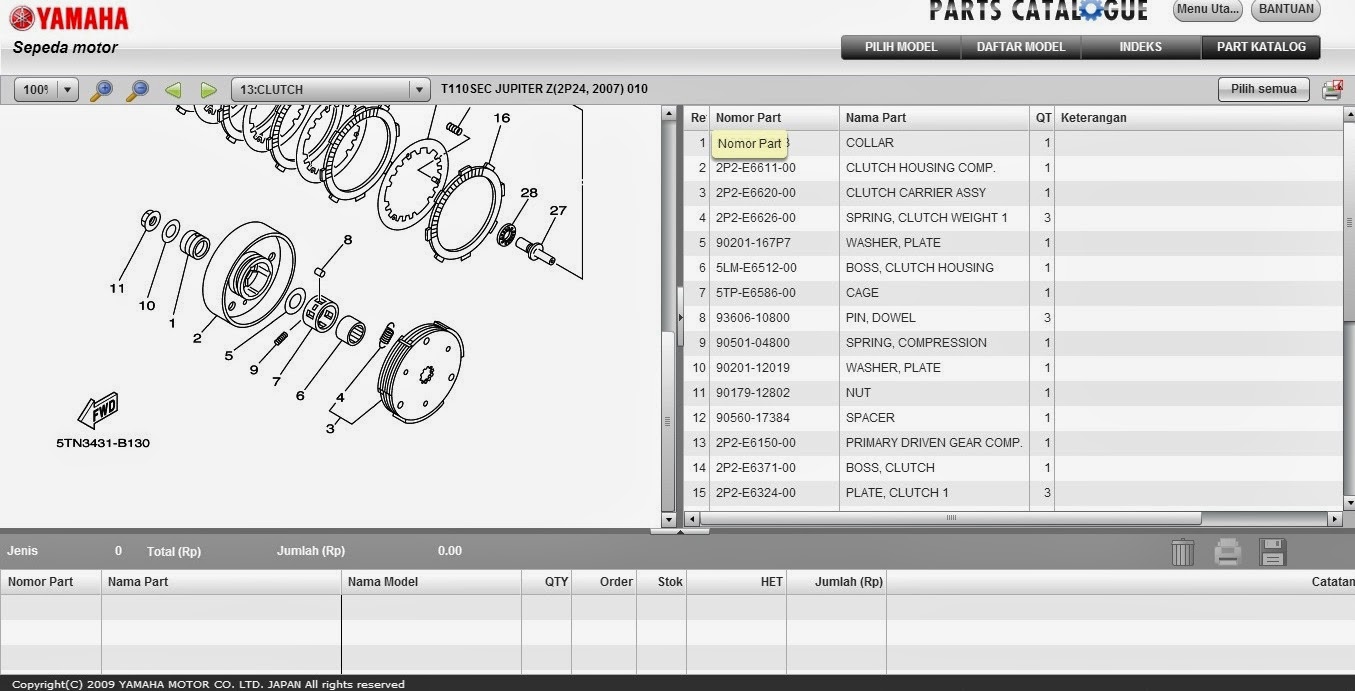The image size is (1355, 691).
Task: Click the Pilih semua button
Action: [1264, 89]
